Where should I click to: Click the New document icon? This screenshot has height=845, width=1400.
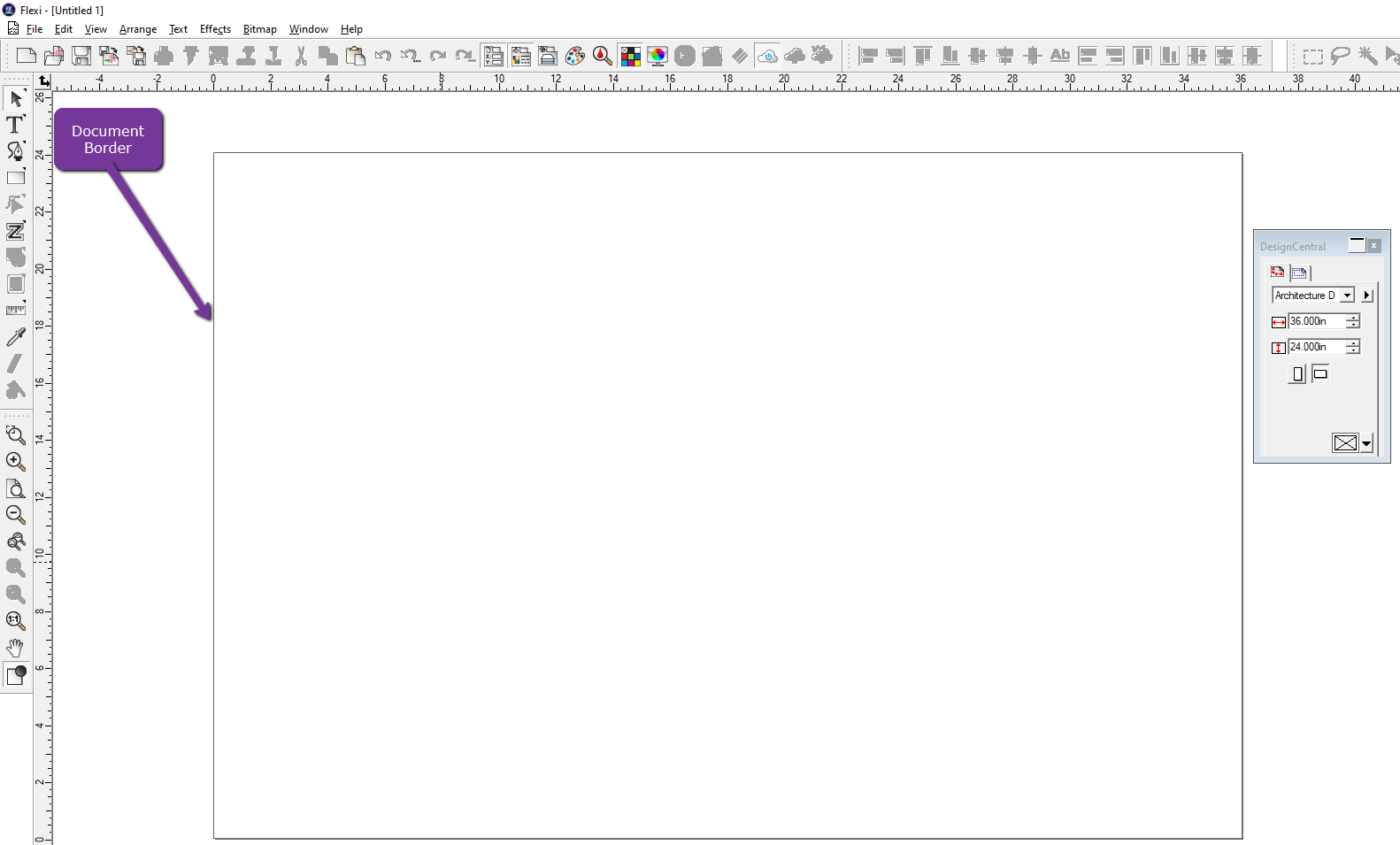(x=27, y=57)
